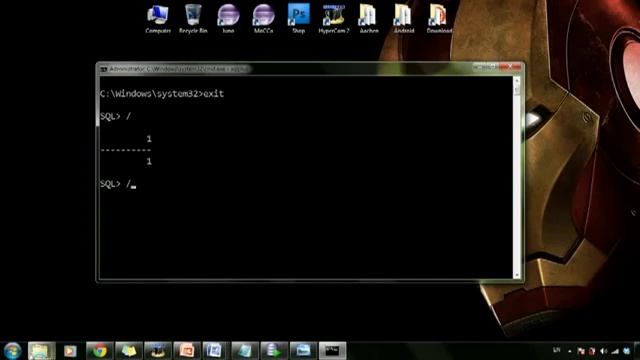The height and width of the screenshot is (360, 640).
Task: Click the column header '1' above the dashes
Action: [x=149, y=139]
